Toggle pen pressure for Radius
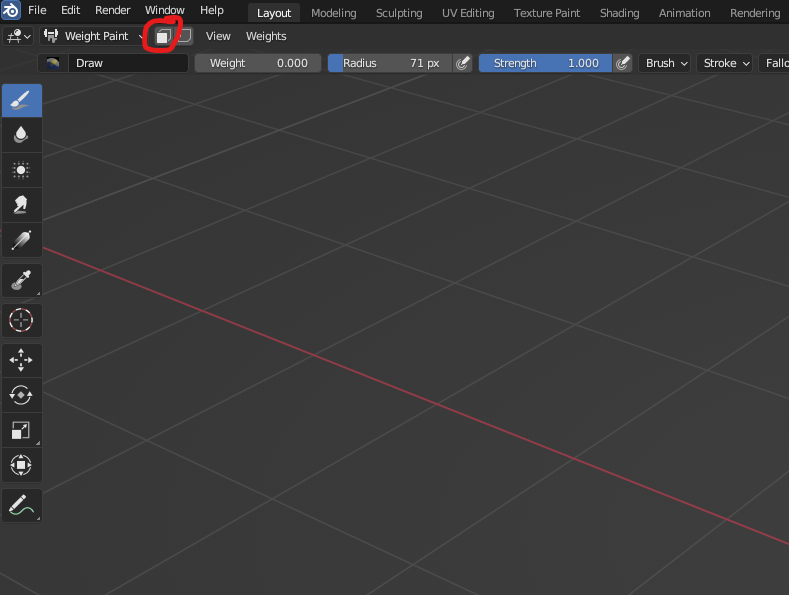The image size is (789, 595). tap(462, 63)
